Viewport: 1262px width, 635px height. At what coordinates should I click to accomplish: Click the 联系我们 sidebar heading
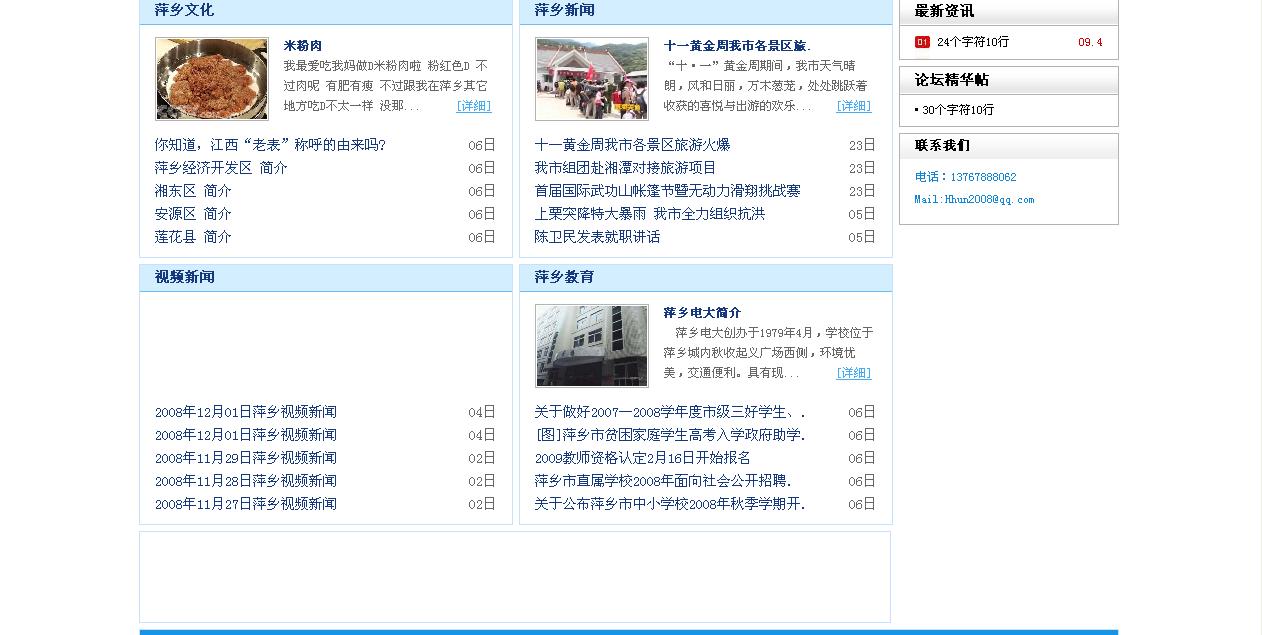coord(942,145)
